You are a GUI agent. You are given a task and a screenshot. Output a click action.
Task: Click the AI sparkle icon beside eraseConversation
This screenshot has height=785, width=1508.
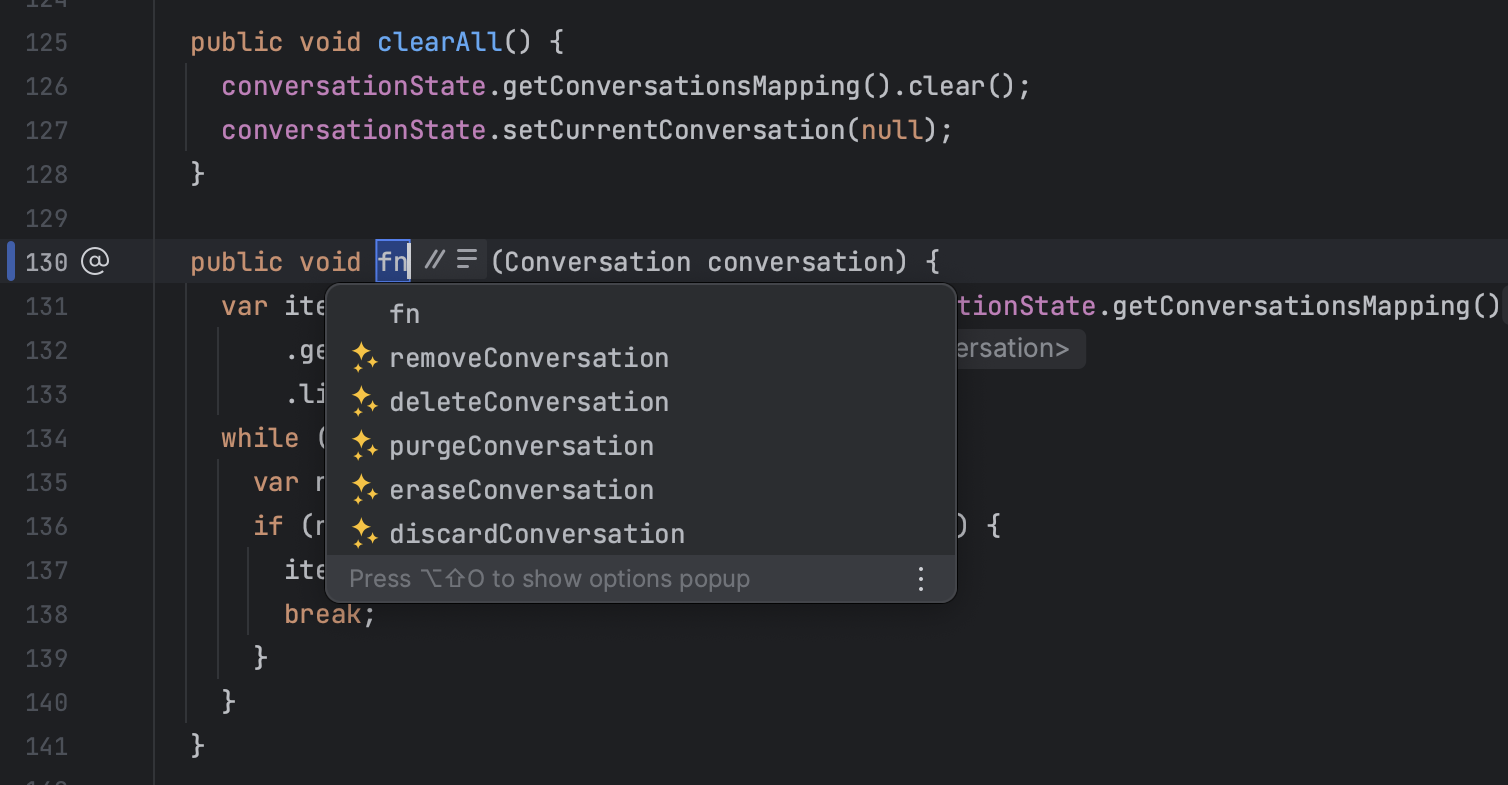[365, 490]
